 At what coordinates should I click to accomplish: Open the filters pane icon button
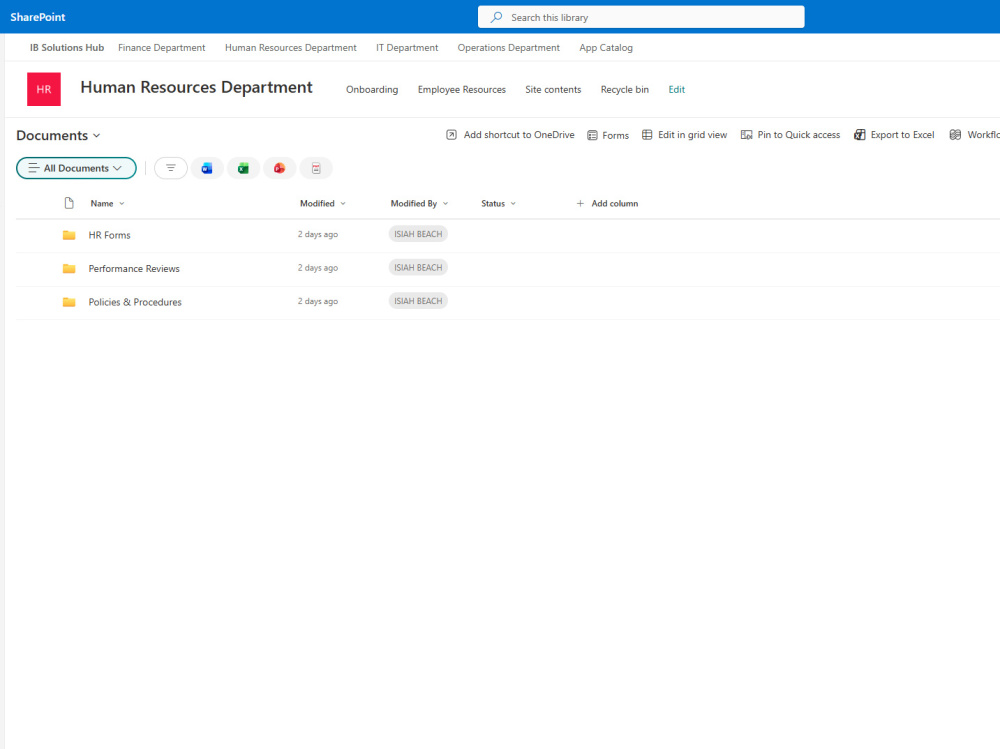coord(171,168)
